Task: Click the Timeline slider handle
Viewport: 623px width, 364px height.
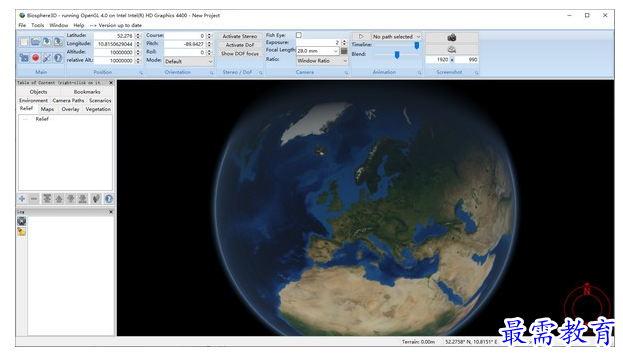Action: [x=416, y=46]
